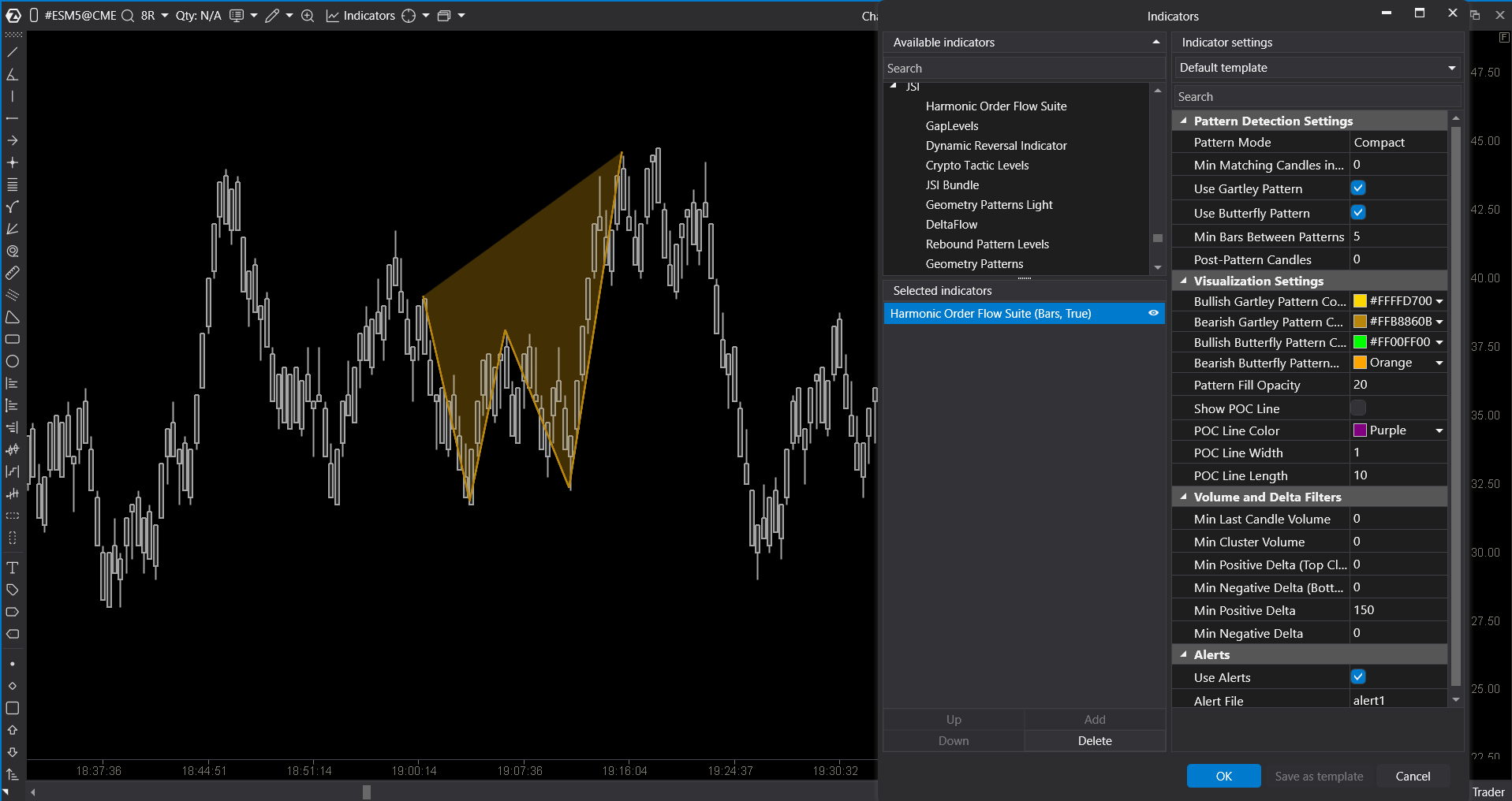Click the Indicator settings search field
The height and width of the screenshot is (801, 1512).
pos(1317,97)
